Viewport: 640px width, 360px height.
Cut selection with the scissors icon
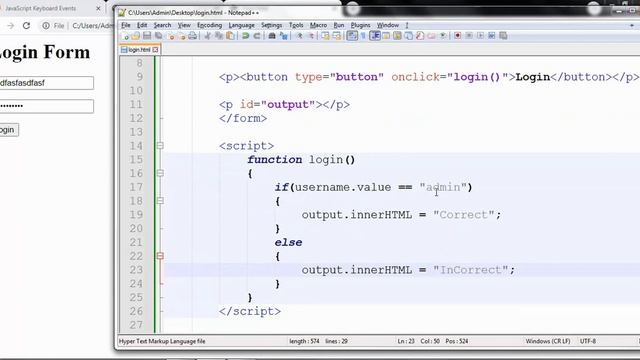click(207, 36)
